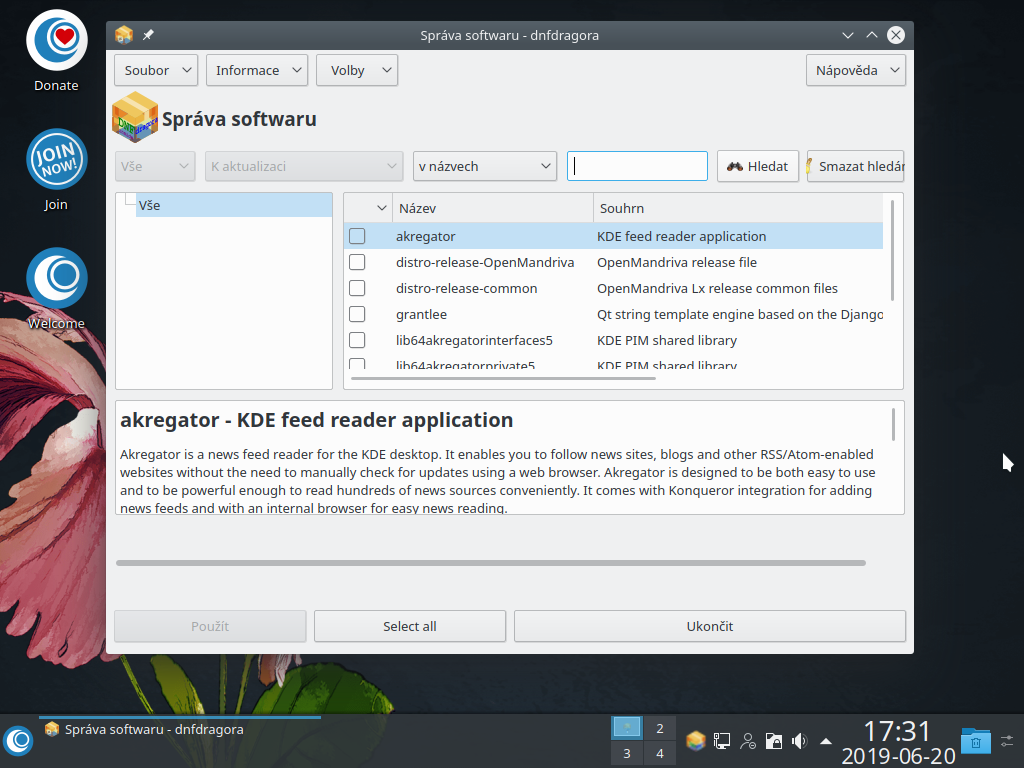Open the Soubor menu

(155, 70)
